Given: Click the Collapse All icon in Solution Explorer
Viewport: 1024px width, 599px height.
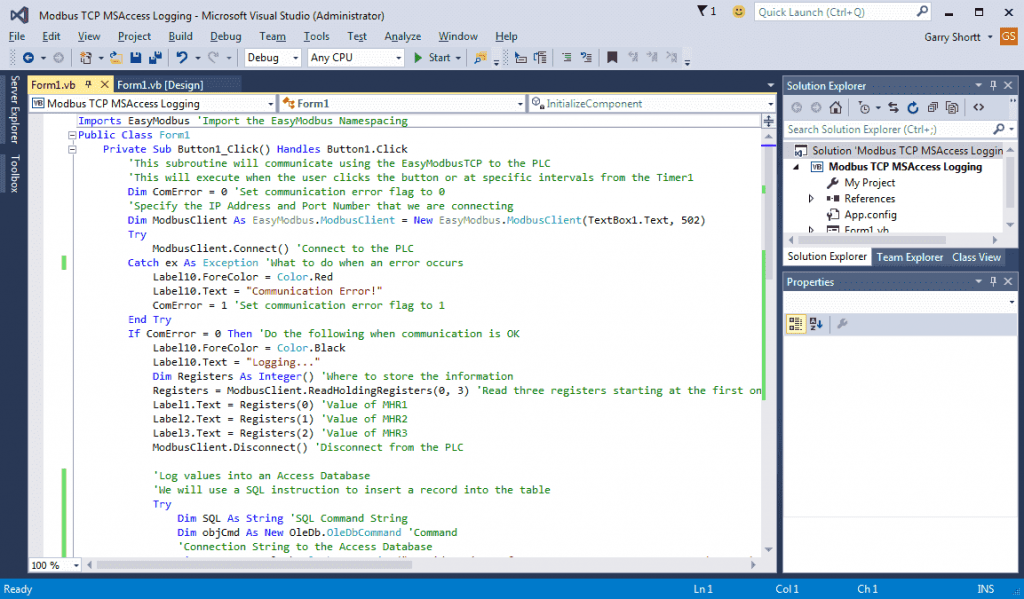Looking at the screenshot, I should coord(932,107).
